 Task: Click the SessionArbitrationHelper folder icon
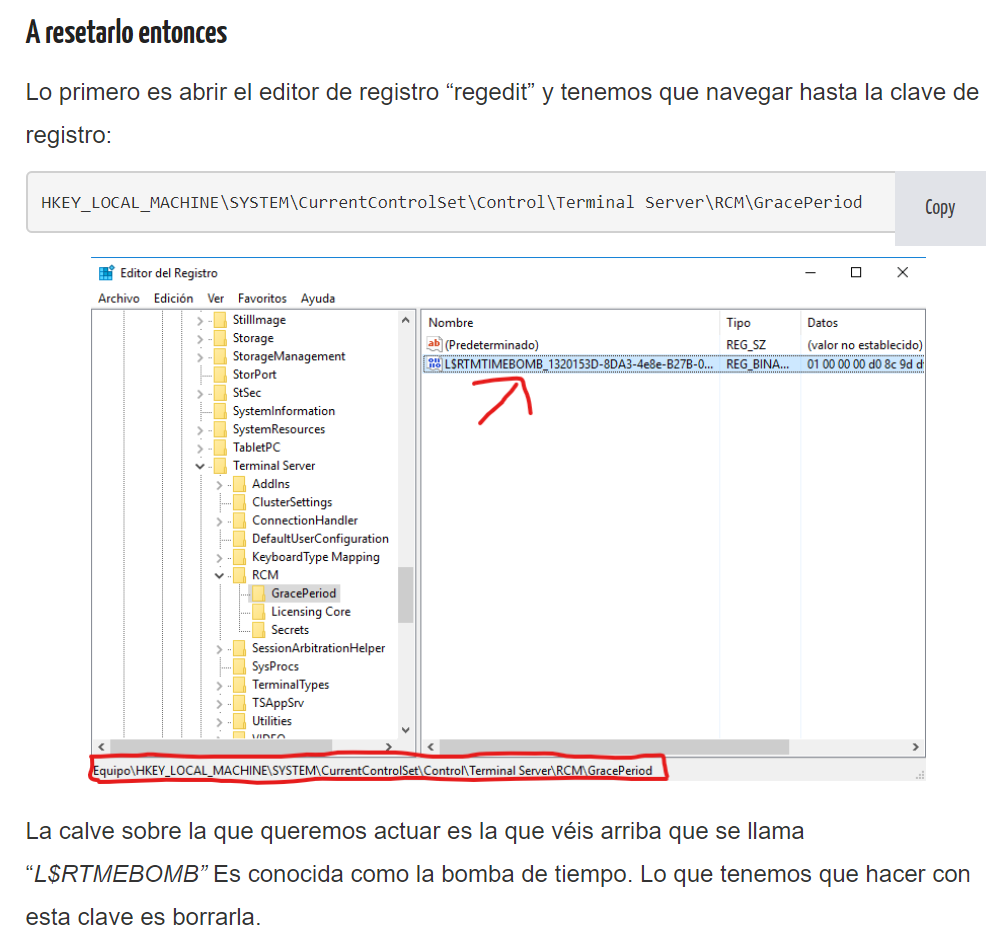click(239, 648)
